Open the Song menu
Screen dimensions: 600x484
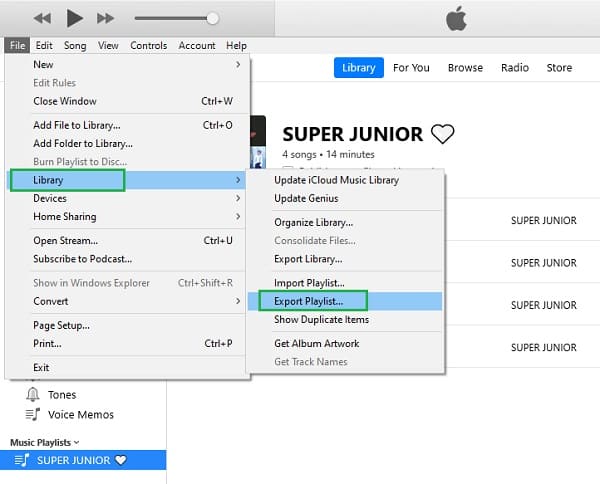(x=75, y=46)
